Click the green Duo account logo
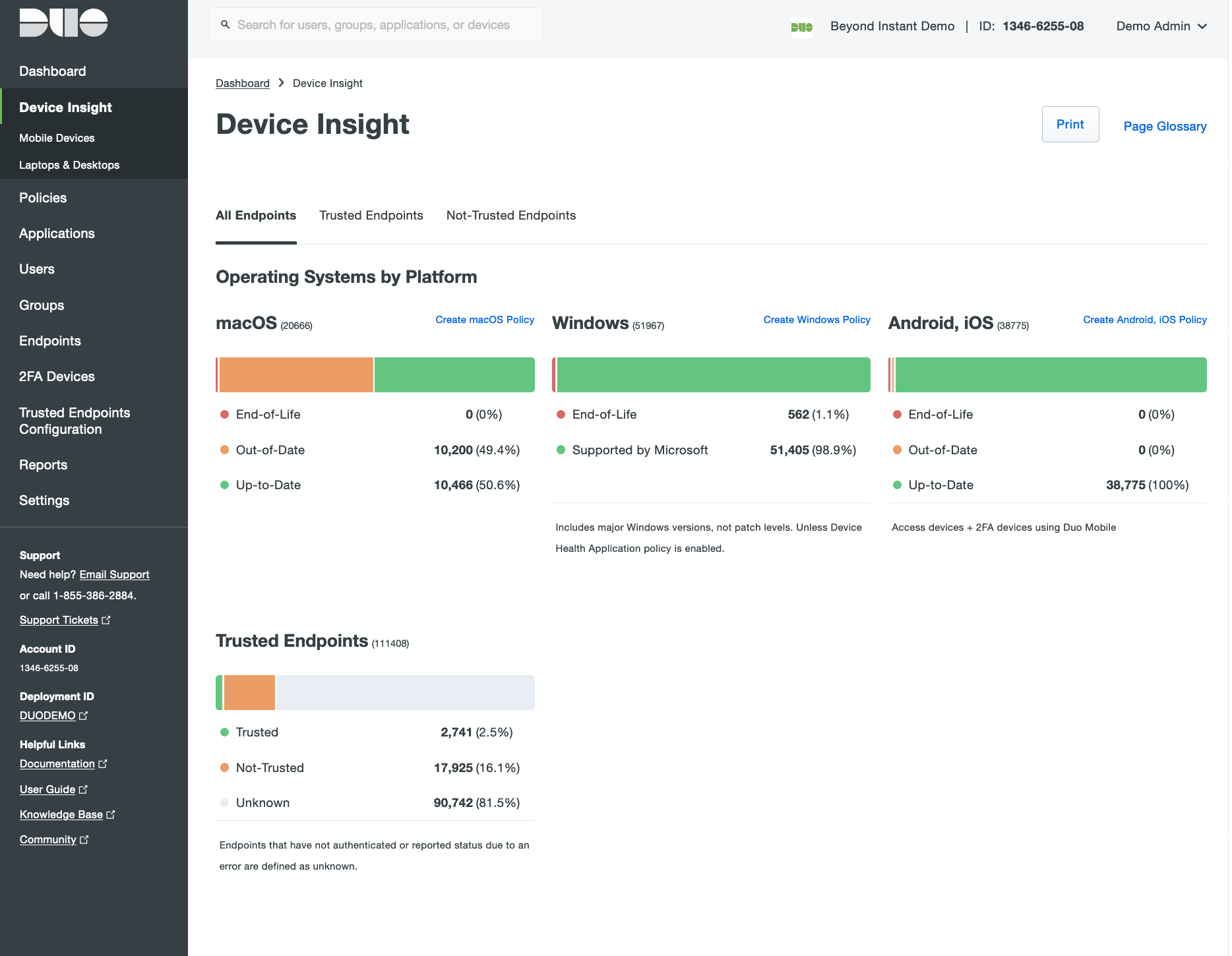 coord(801,27)
